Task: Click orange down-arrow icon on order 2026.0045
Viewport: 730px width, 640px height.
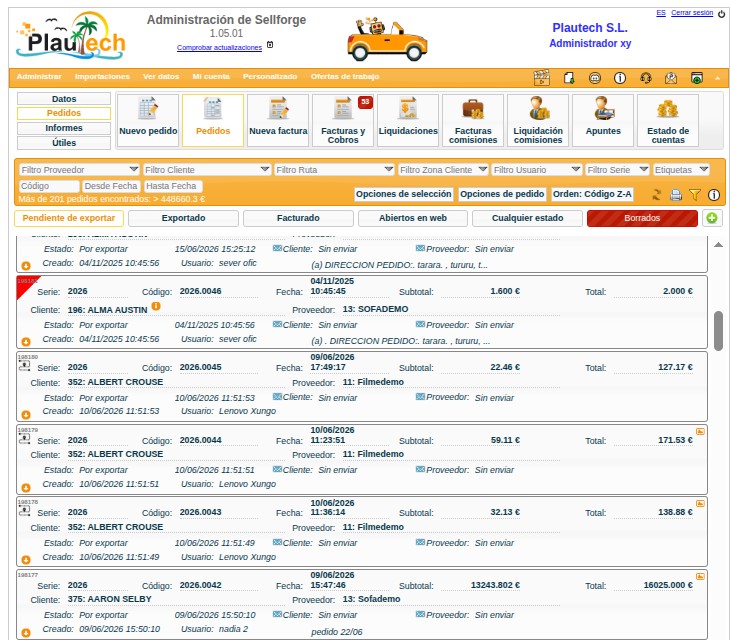Action: point(26,414)
